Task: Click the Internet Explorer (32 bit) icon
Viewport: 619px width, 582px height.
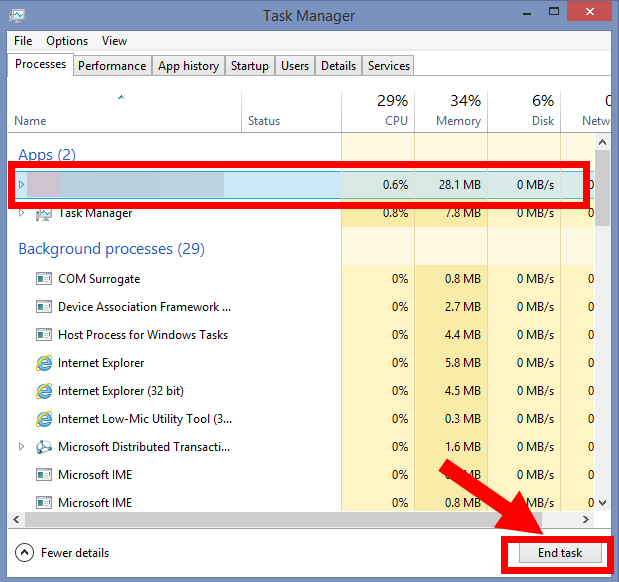Action: pyautogui.click(x=44, y=391)
